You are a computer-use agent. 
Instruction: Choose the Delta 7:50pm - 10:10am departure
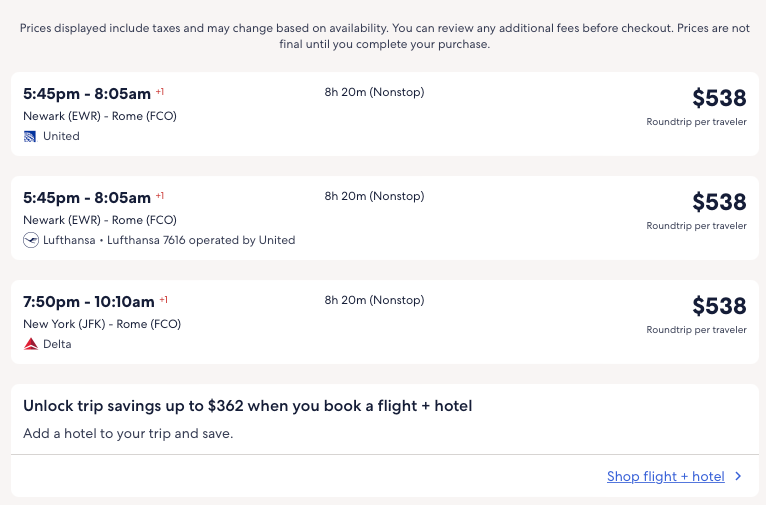(89, 302)
